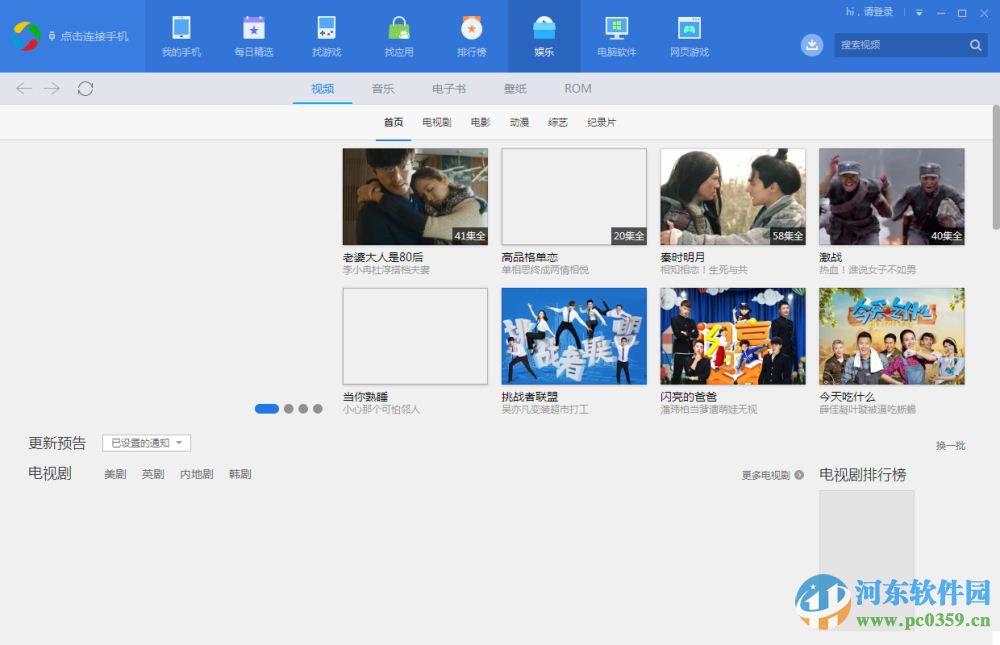Open the 排行榜 rankings icon
Viewport: 1000px width, 645px height.
click(471, 36)
